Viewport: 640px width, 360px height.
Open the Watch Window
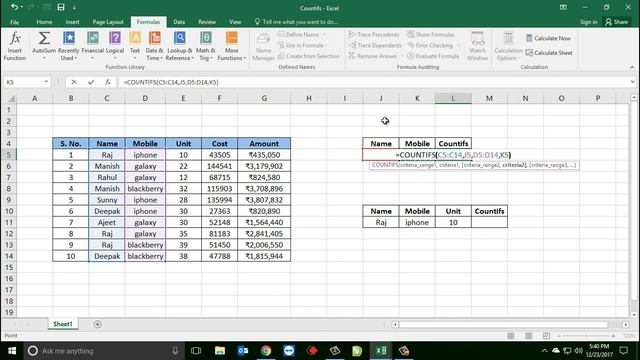(x=477, y=46)
